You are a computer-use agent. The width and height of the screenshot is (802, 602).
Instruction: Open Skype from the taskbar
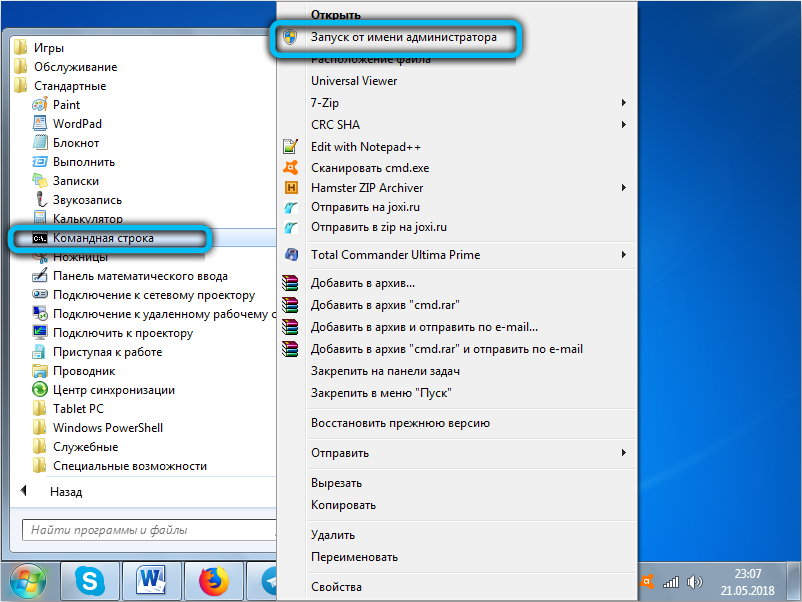tap(91, 581)
